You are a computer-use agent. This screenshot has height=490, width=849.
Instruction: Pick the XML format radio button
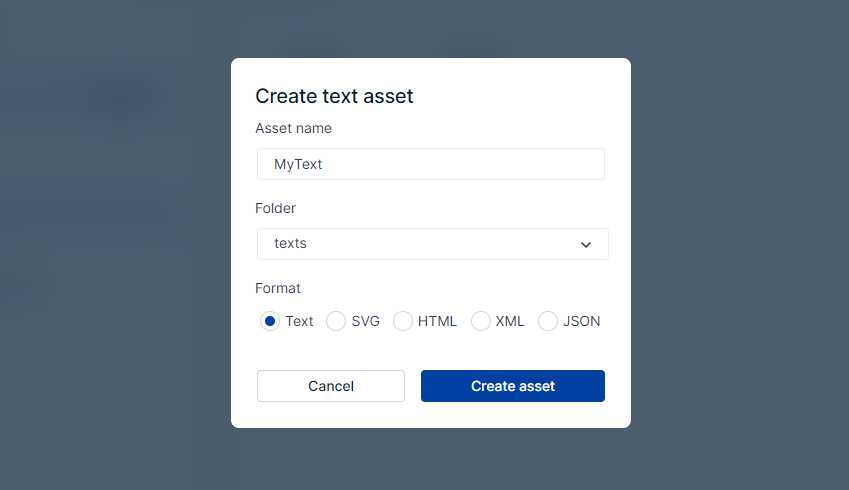[480, 321]
